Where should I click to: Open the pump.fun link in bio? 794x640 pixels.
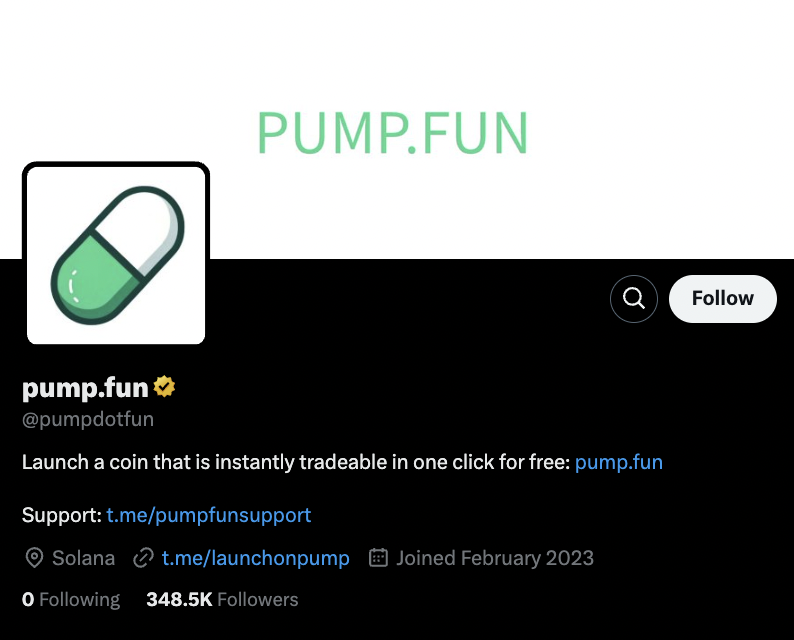pos(619,462)
